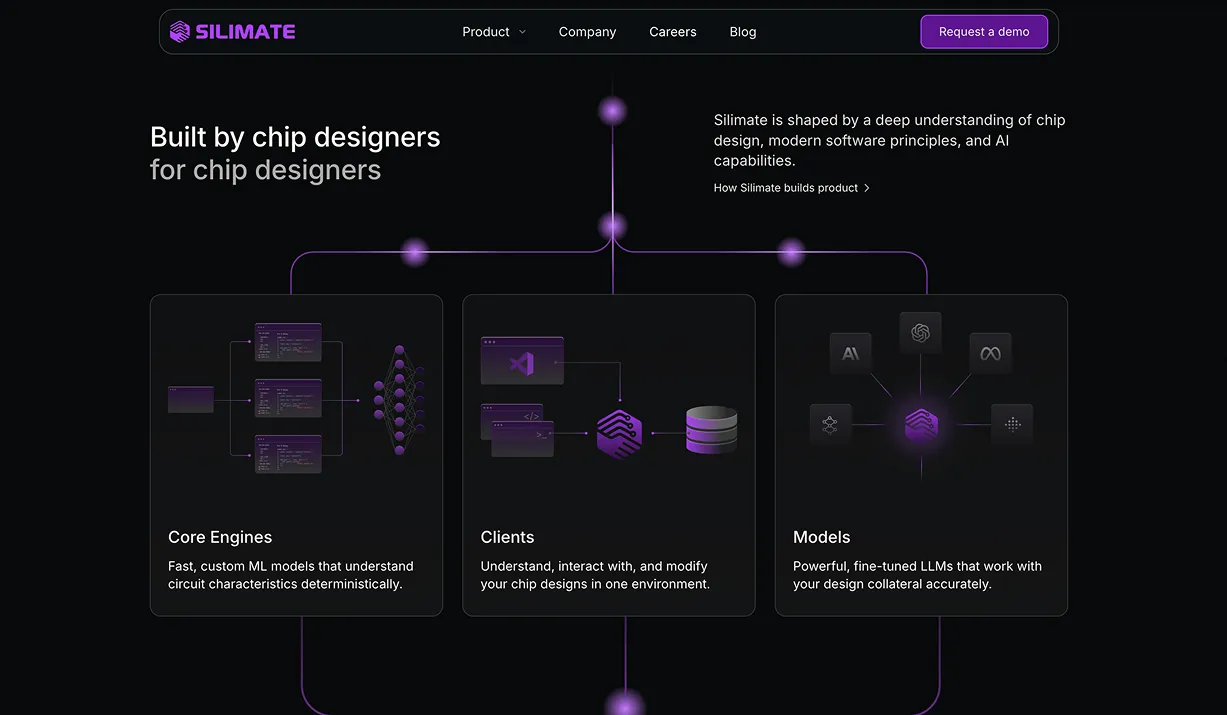Click the Core Engines card title

[220, 537]
